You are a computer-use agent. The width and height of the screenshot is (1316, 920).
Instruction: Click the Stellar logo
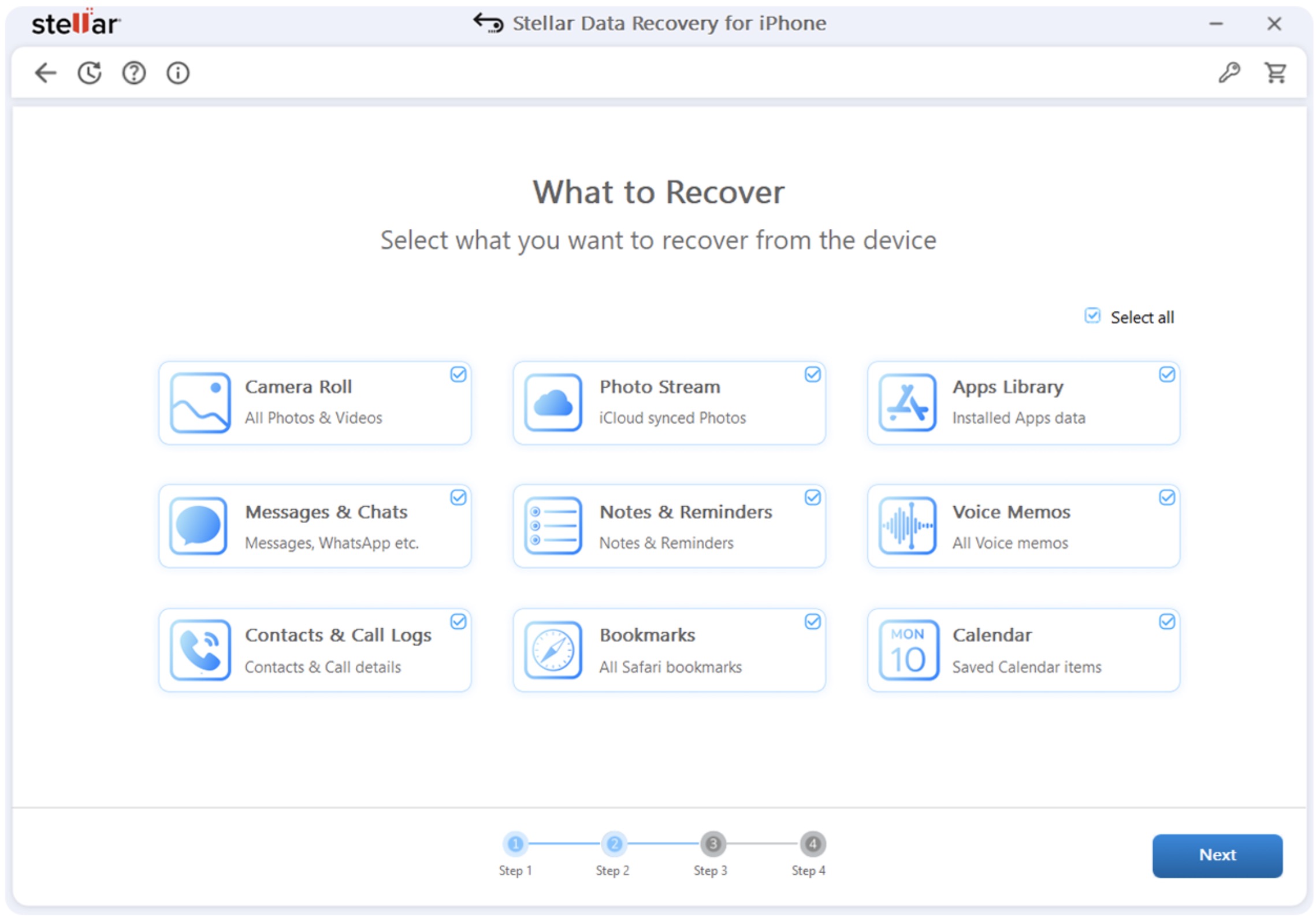coord(76,23)
